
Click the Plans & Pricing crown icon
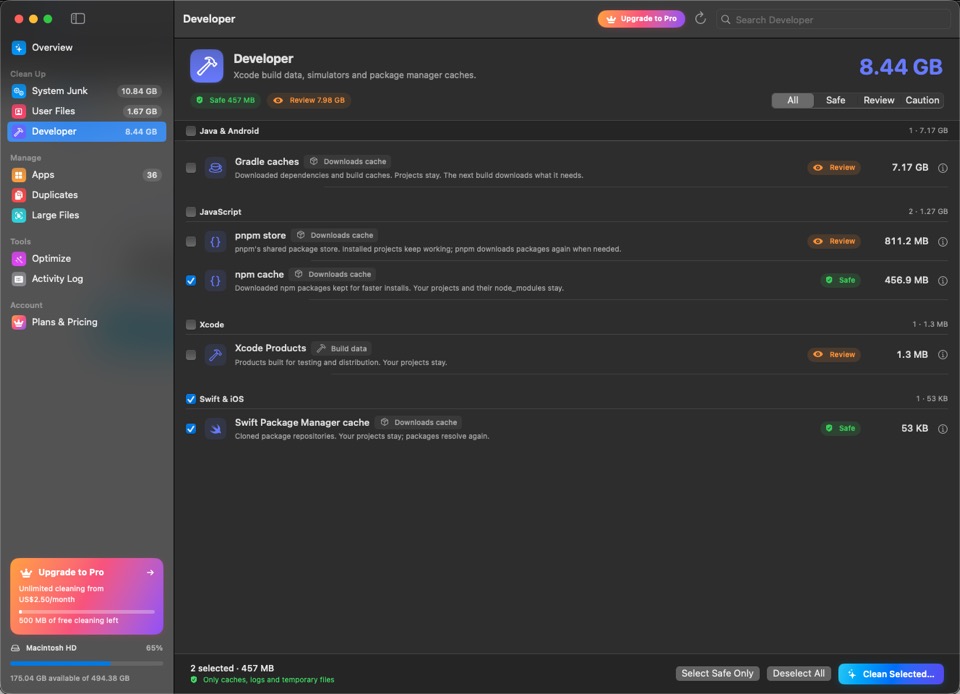point(19,323)
